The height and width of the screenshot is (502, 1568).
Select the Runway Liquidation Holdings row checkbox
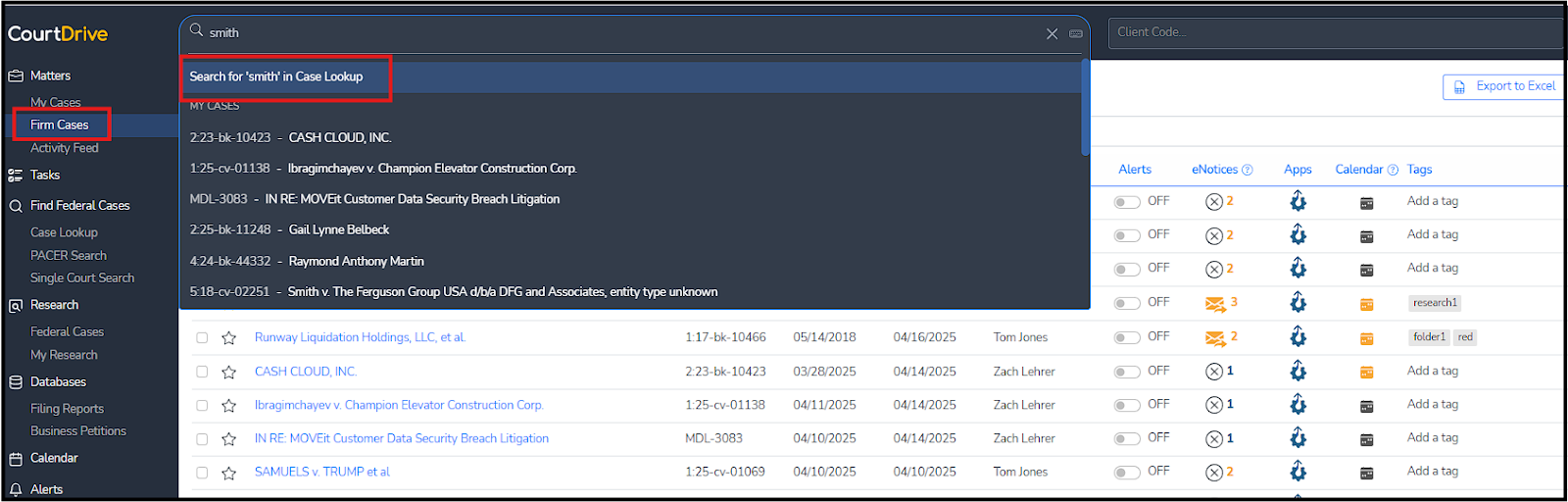tap(202, 338)
